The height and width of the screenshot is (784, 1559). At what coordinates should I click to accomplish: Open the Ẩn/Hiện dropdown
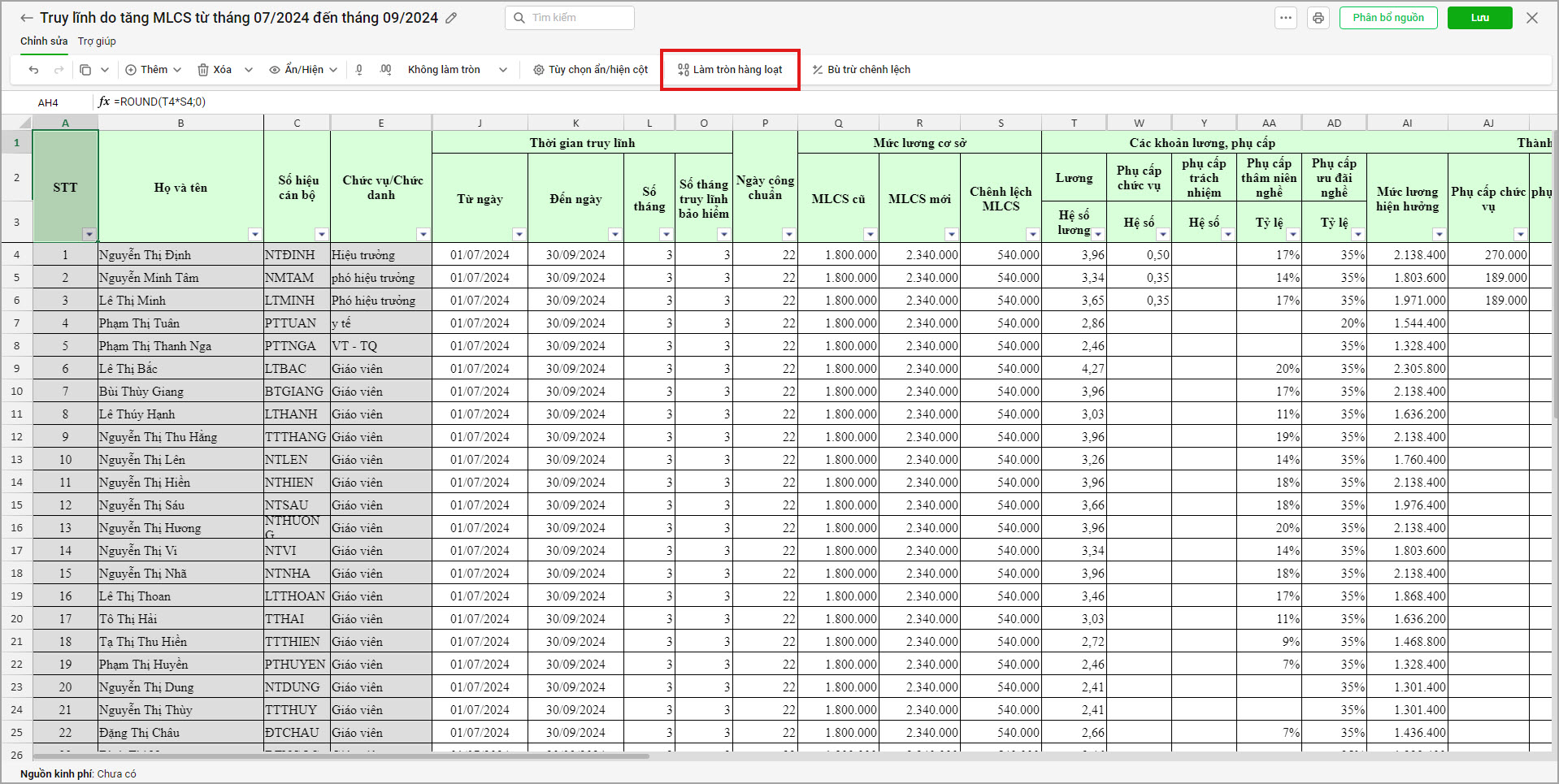303,70
